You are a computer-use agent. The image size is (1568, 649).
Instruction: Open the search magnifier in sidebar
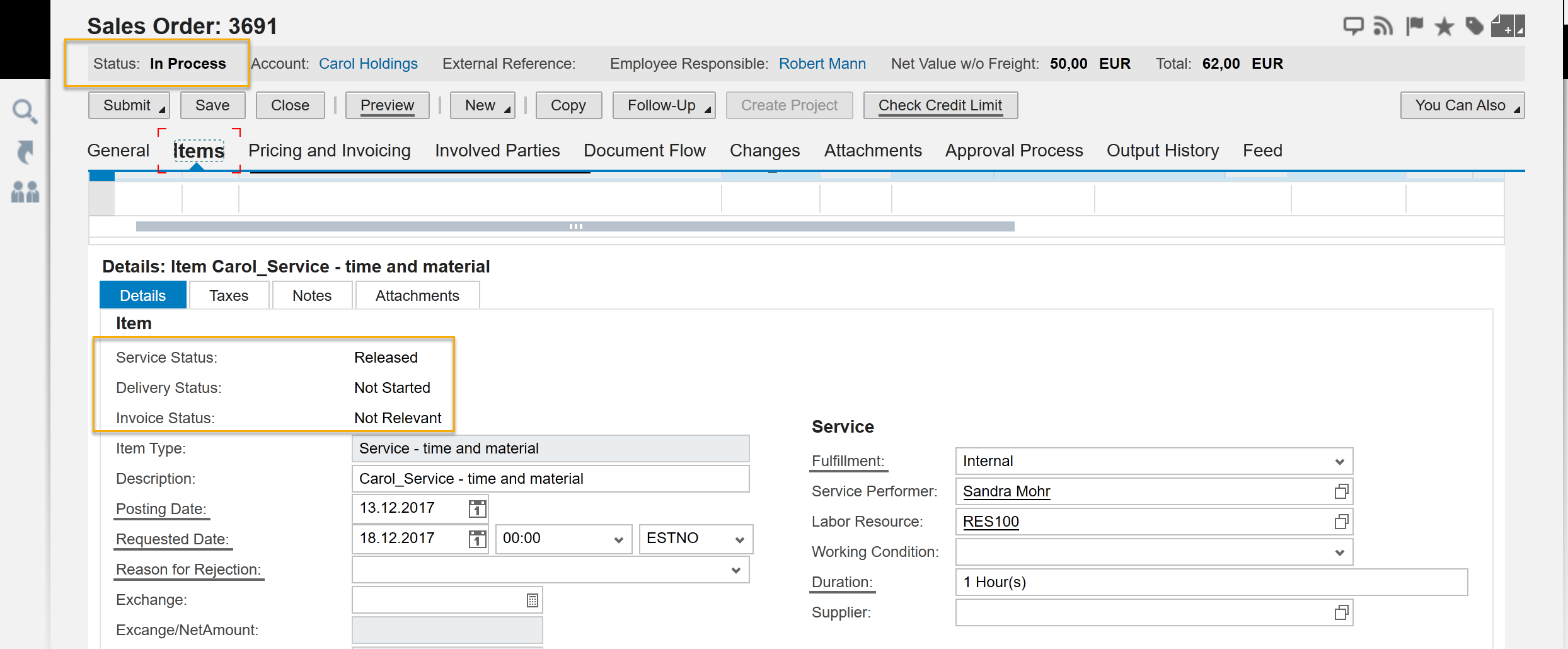point(25,112)
